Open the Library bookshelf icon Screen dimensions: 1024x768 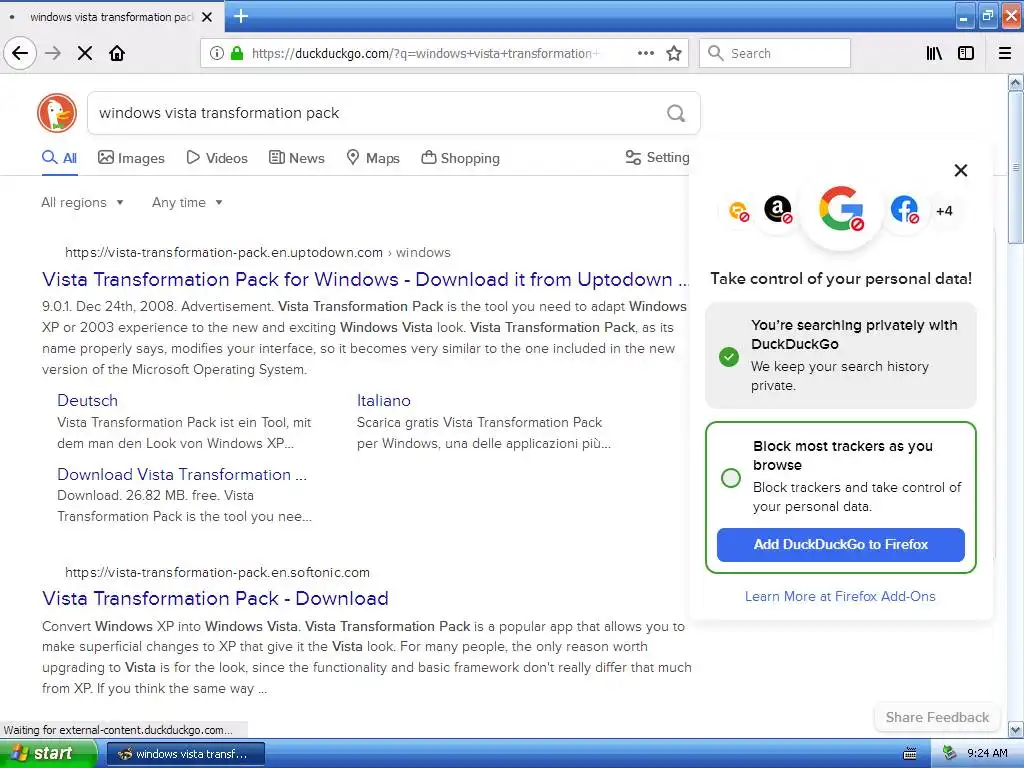[x=934, y=53]
